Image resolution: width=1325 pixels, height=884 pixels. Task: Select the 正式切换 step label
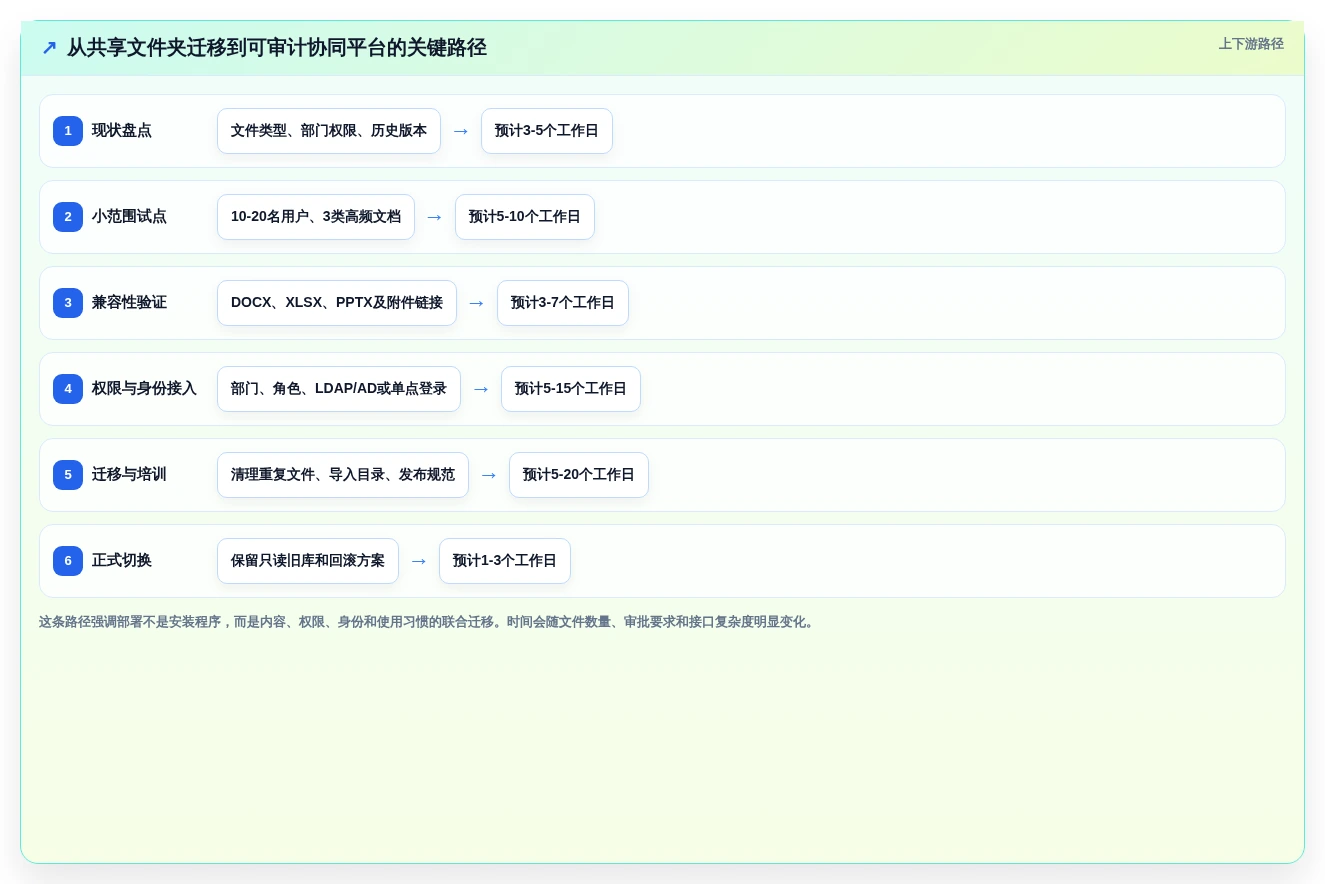pyautogui.click(x=122, y=561)
